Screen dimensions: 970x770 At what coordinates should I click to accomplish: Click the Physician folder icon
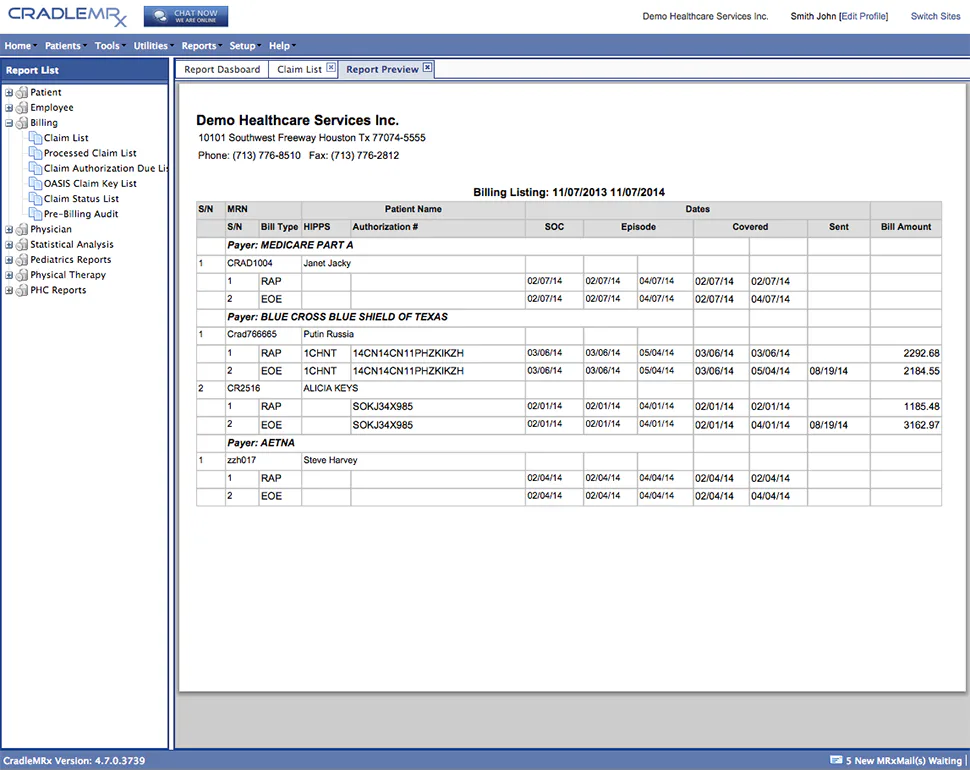coord(22,229)
